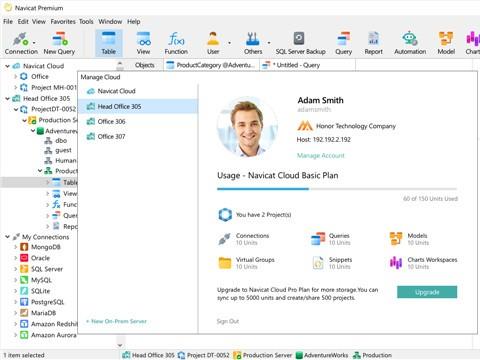Expand the MongoDB connection node
Viewport: 480px width, 360px height.
pyautogui.click(x=15, y=247)
